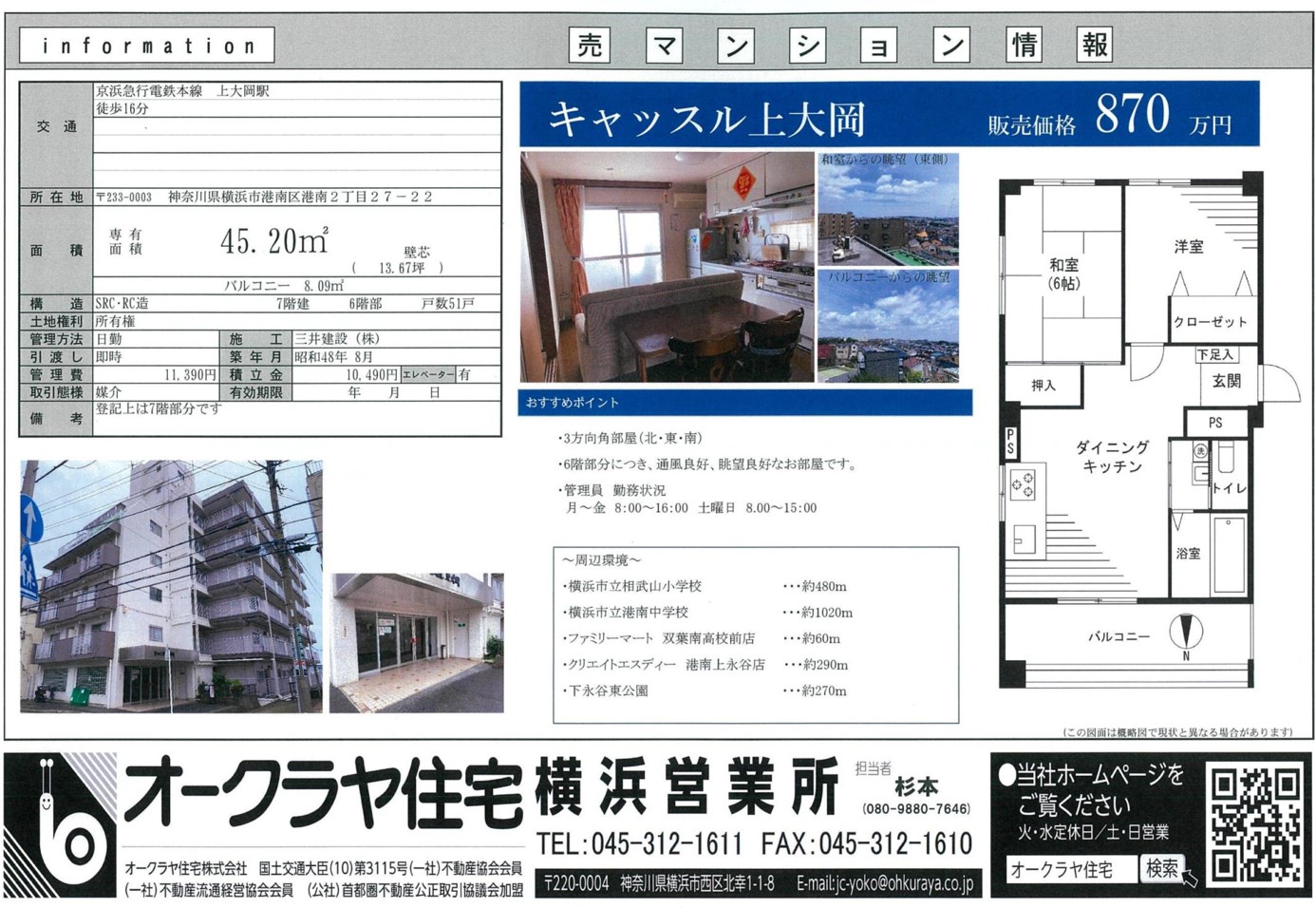Open the building exterior photo
This screenshot has width=1316, height=908.
click(171, 586)
